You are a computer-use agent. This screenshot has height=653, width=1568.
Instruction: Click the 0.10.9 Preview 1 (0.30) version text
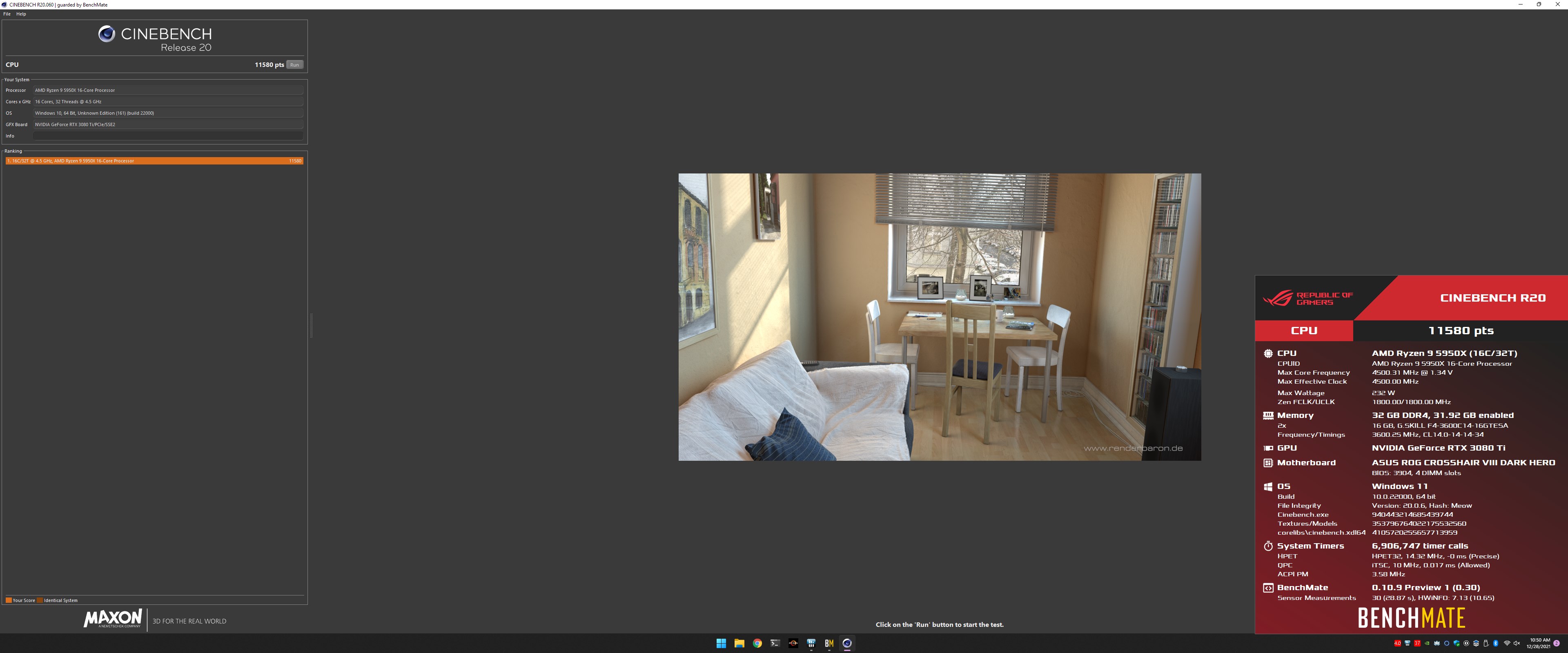(x=1425, y=587)
